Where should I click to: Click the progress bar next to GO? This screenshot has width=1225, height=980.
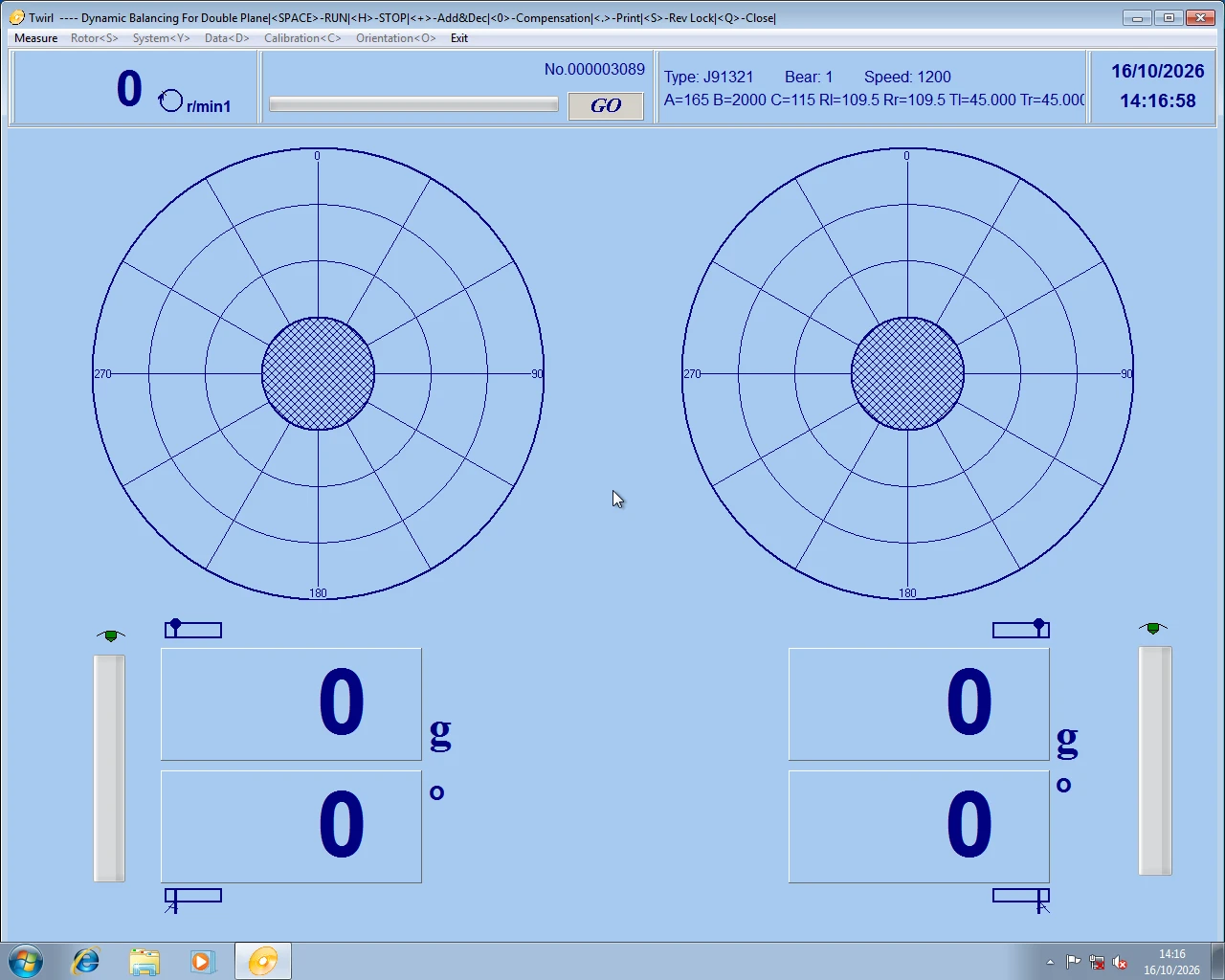[413, 104]
